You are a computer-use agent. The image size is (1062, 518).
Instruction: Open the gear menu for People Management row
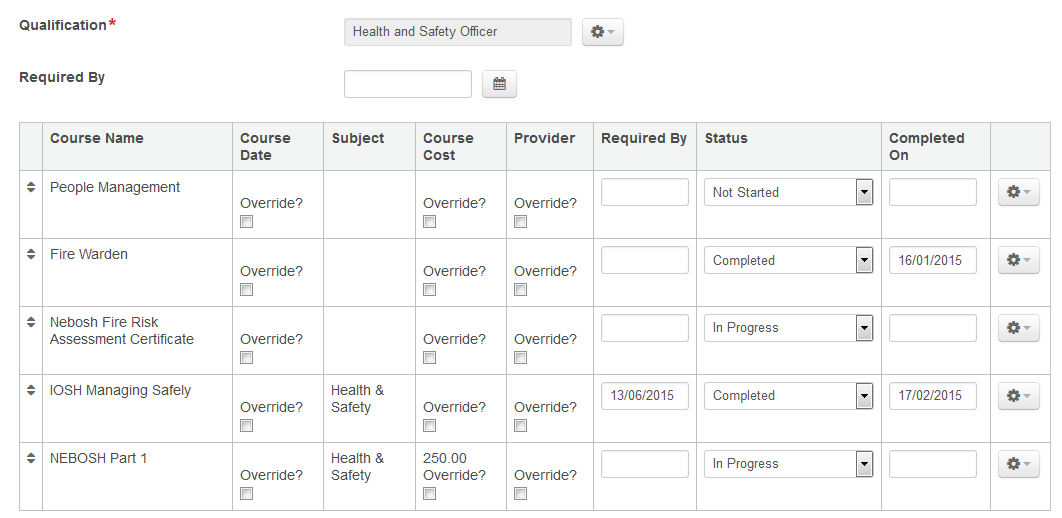point(1018,192)
